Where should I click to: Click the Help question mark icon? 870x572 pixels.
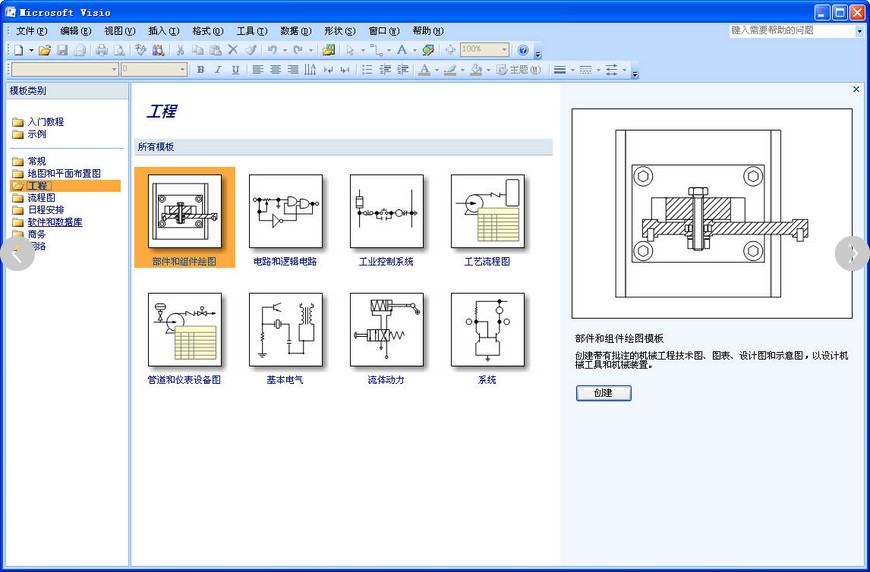pyautogui.click(x=523, y=50)
